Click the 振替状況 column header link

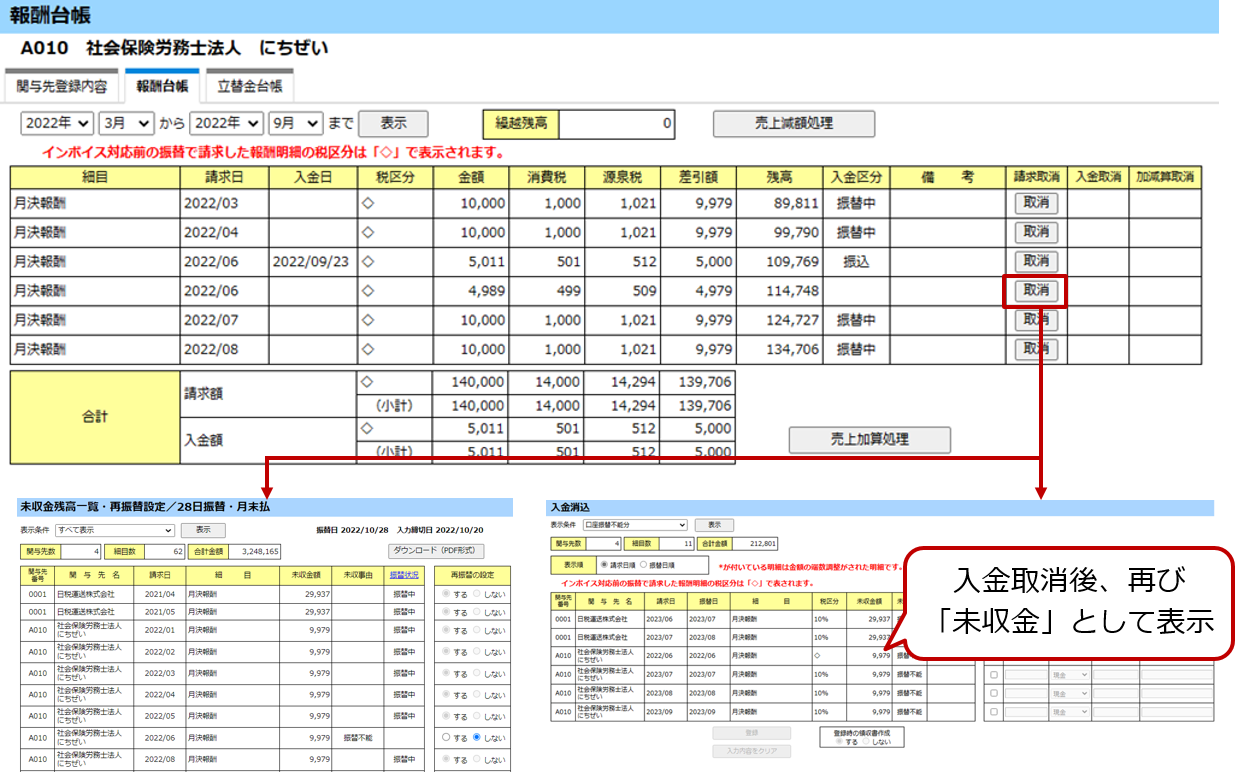[x=404, y=575]
